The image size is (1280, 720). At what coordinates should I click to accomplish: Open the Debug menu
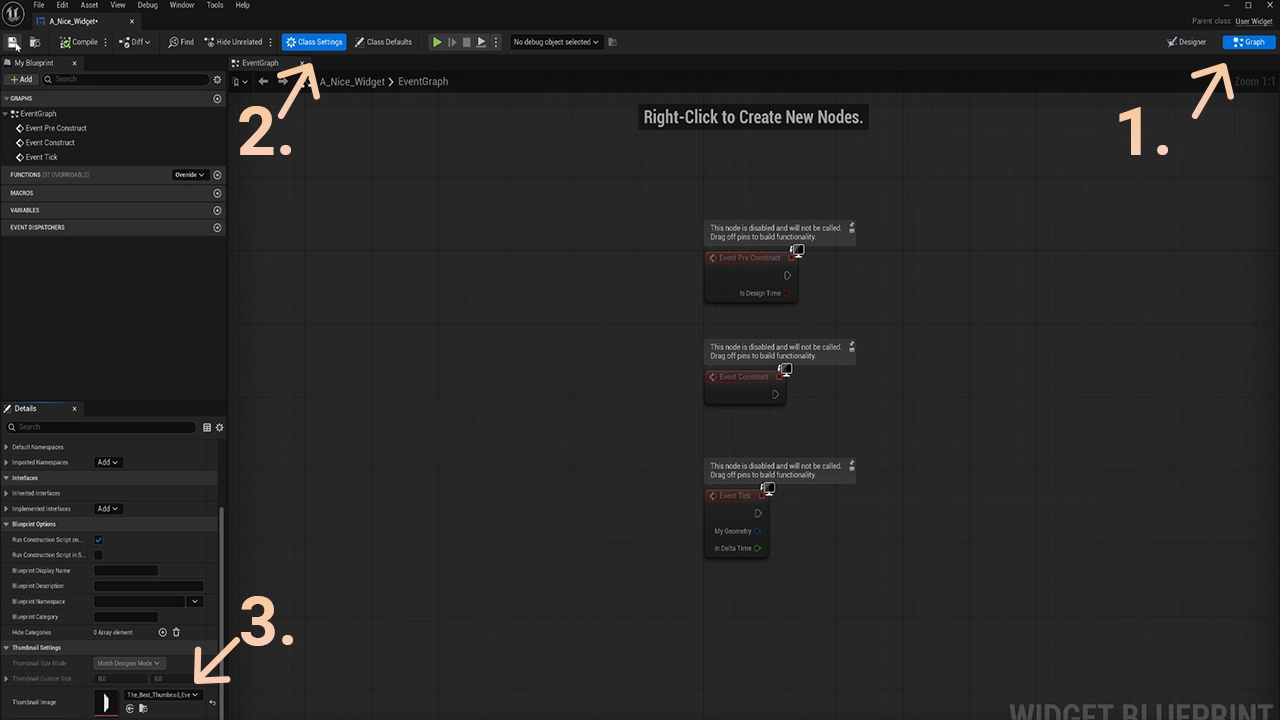click(x=148, y=5)
